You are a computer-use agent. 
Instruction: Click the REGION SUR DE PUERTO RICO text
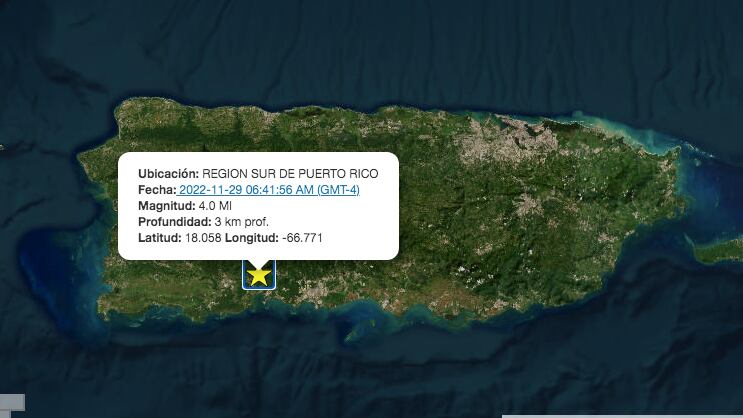click(x=290, y=173)
